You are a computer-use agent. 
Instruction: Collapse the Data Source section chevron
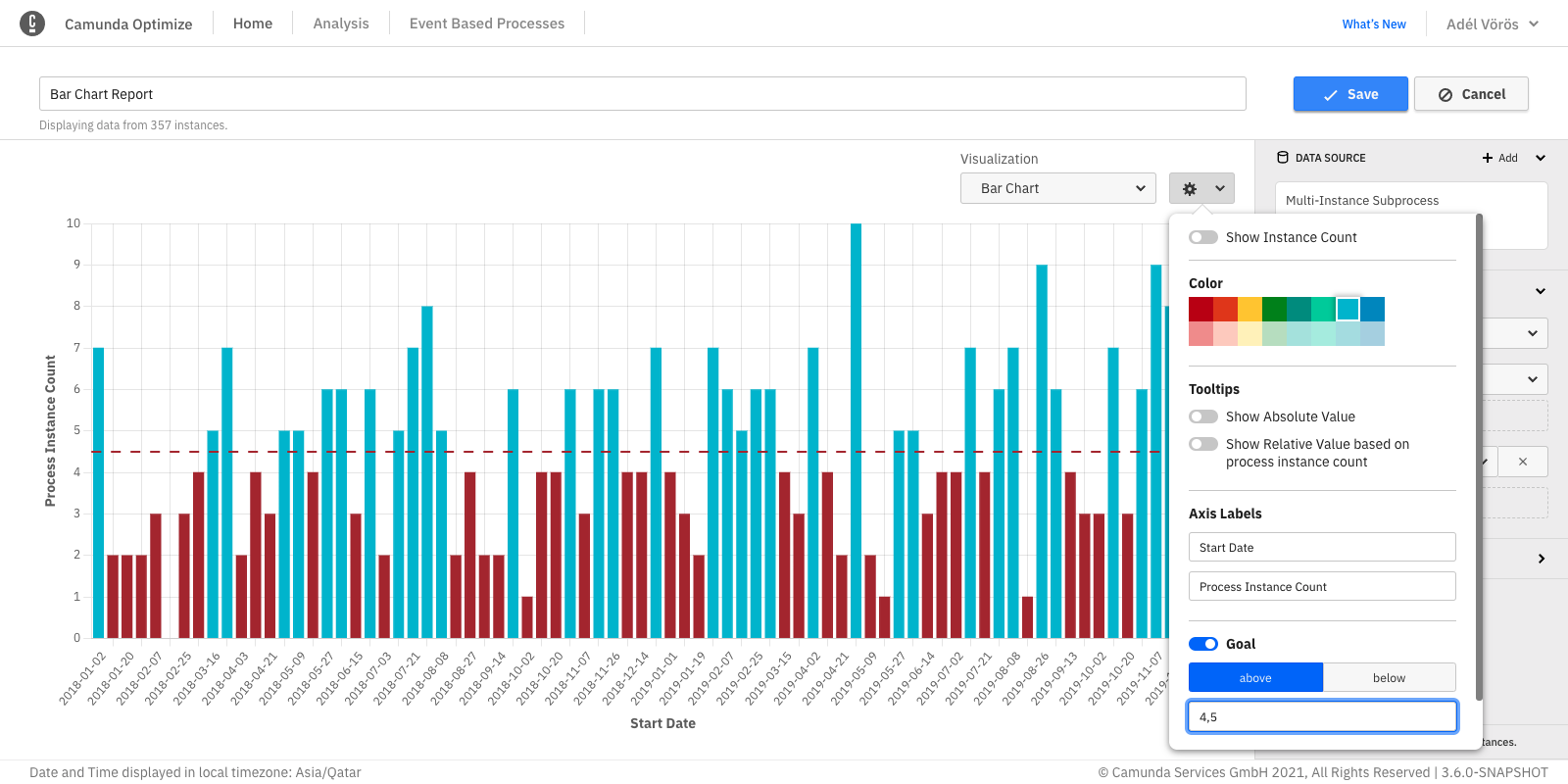pyautogui.click(x=1541, y=158)
